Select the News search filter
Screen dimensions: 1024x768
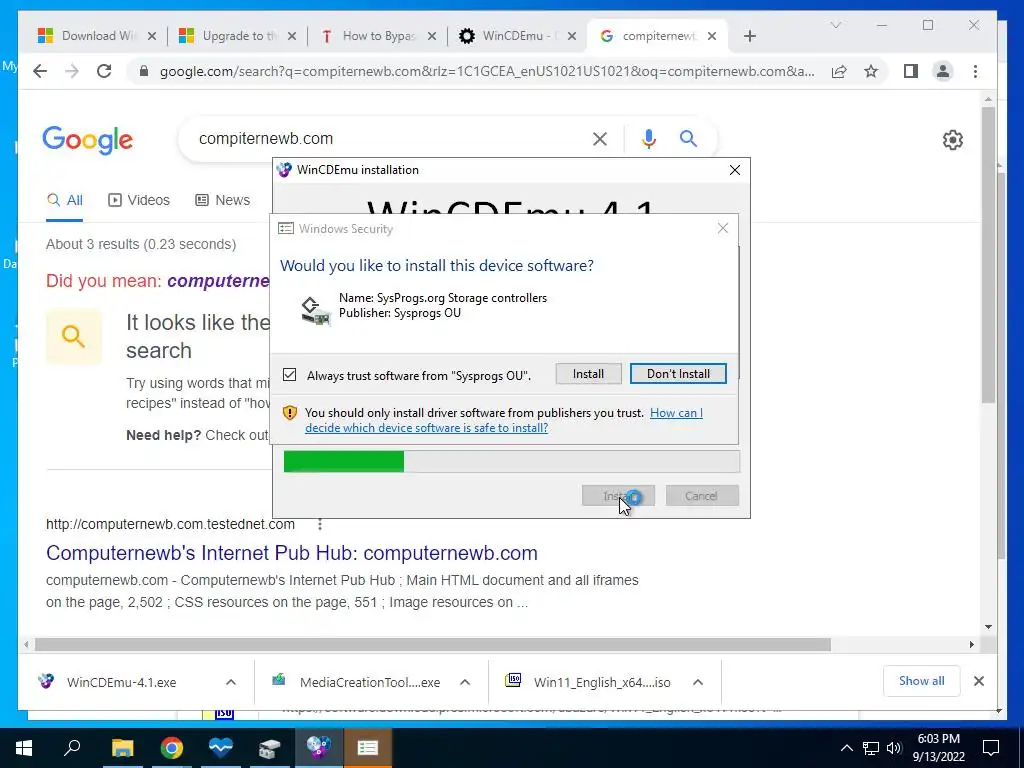(223, 200)
